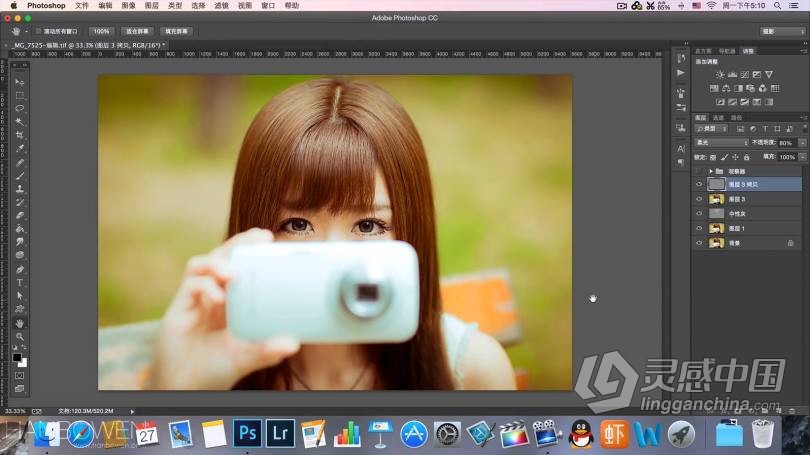Toggle lock transparent pixels

point(713,157)
